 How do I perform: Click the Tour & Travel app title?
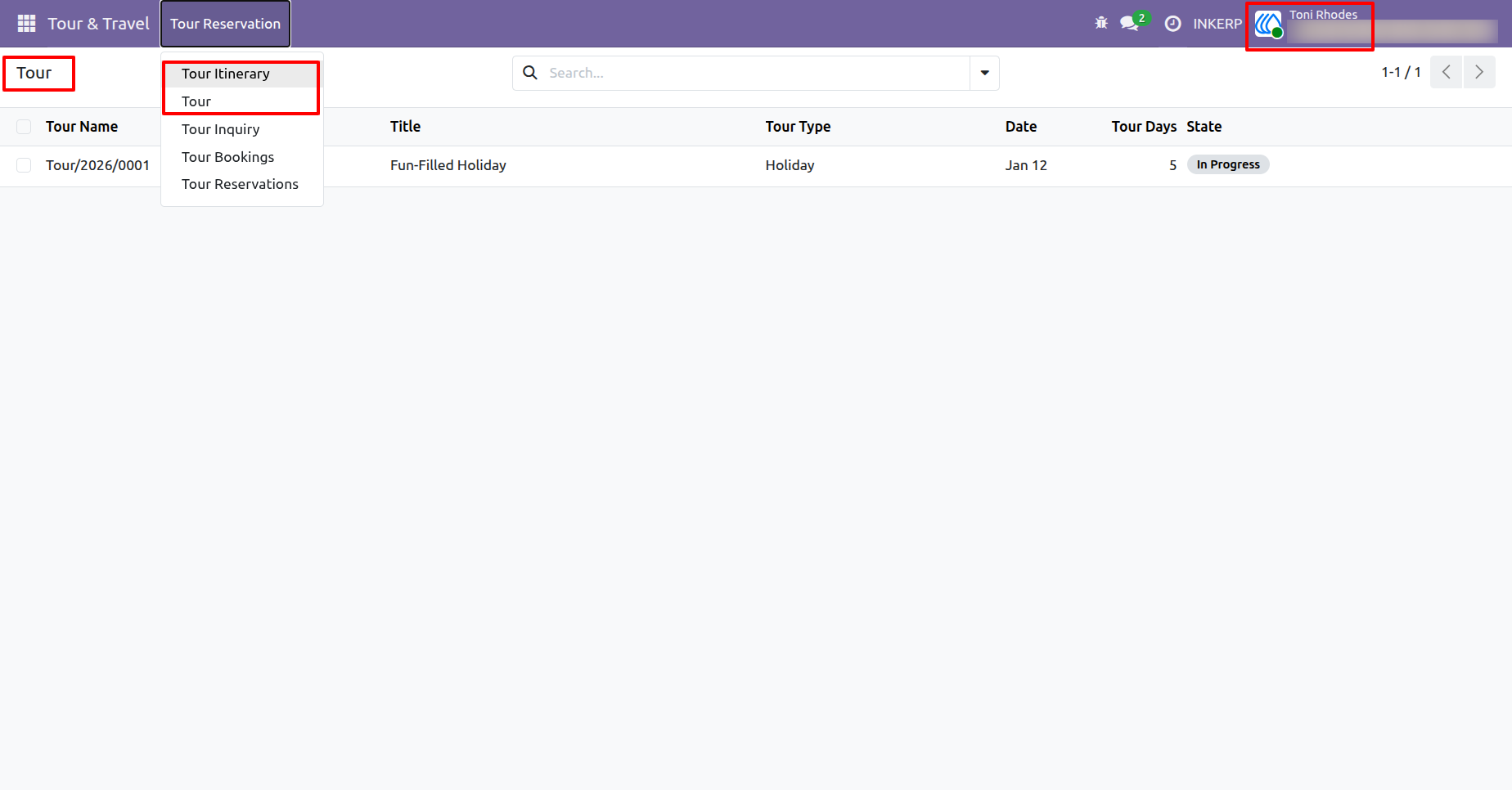point(98,24)
